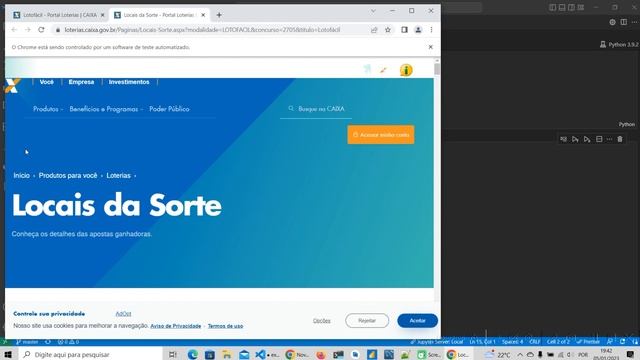This screenshot has height=360, width=640.
Task: Reload the Locais da Sorte page
Action: 41,30
